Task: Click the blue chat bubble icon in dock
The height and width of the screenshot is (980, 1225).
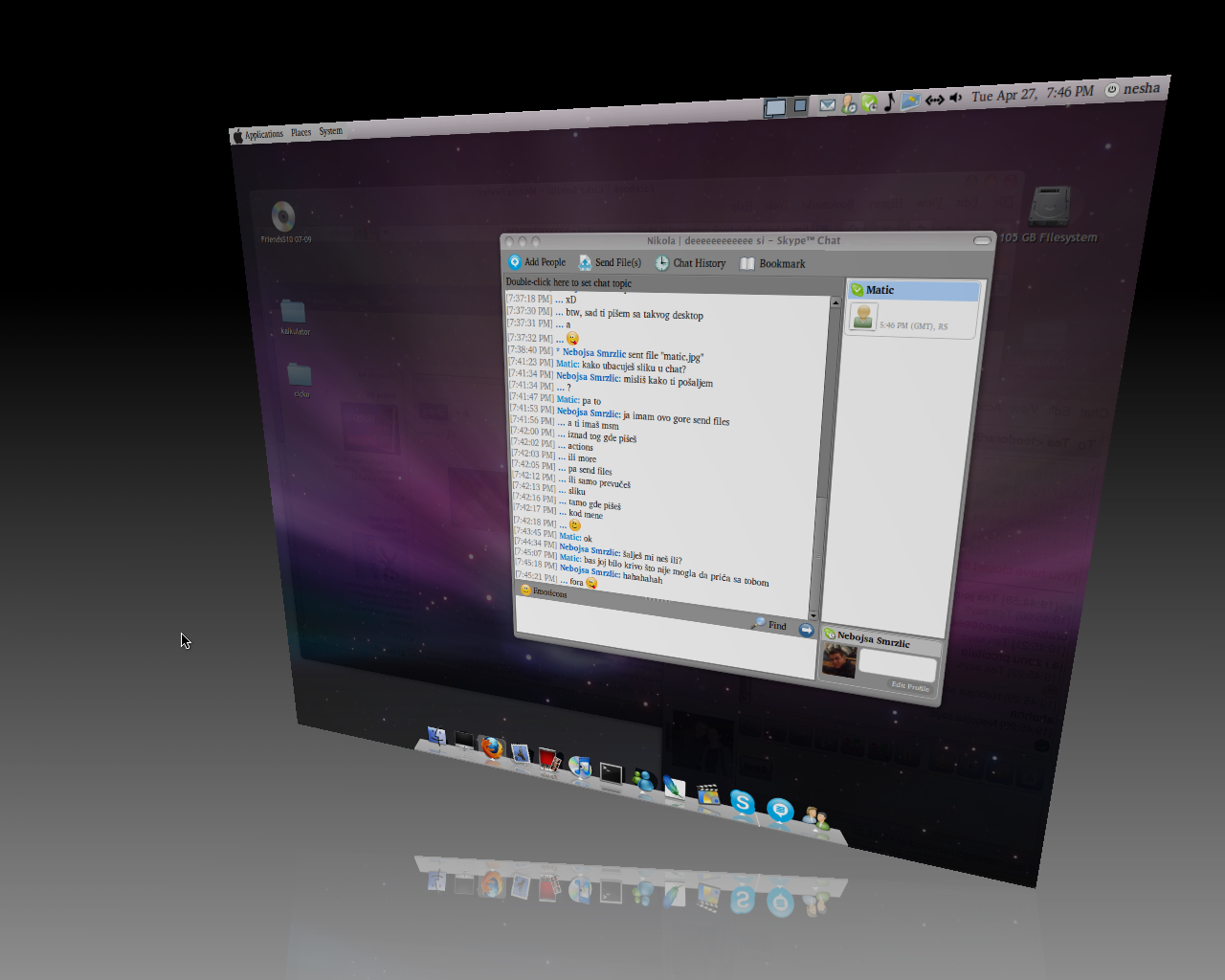Action: (x=780, y=812)
